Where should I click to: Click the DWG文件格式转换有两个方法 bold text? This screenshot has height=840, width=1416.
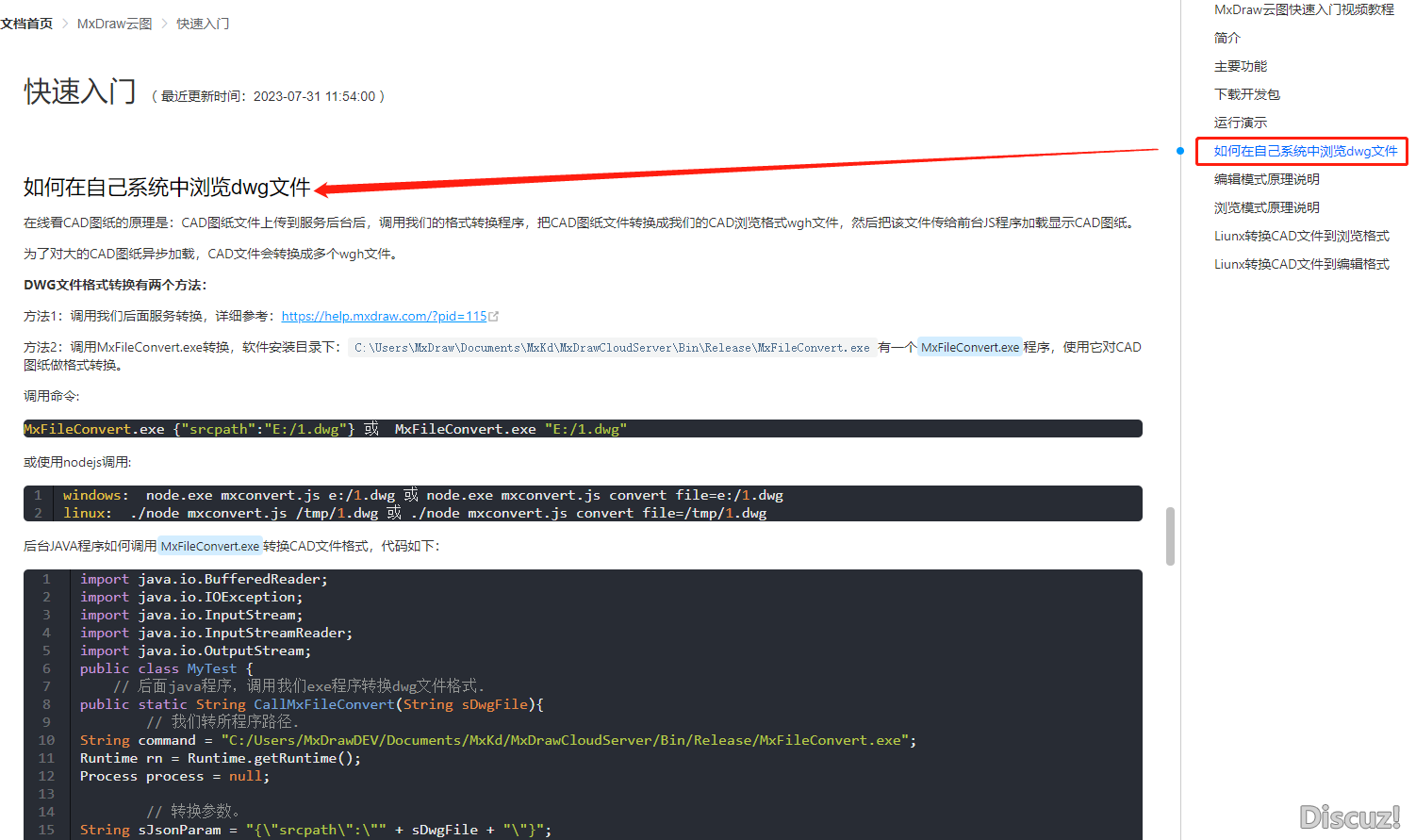tap(115, 285)
